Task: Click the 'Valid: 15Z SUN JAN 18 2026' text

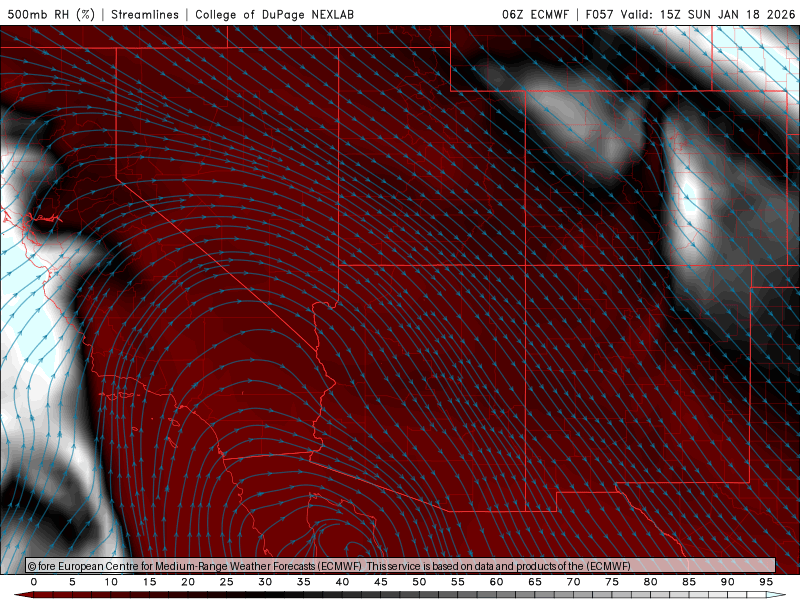Action: pos(708,14)
